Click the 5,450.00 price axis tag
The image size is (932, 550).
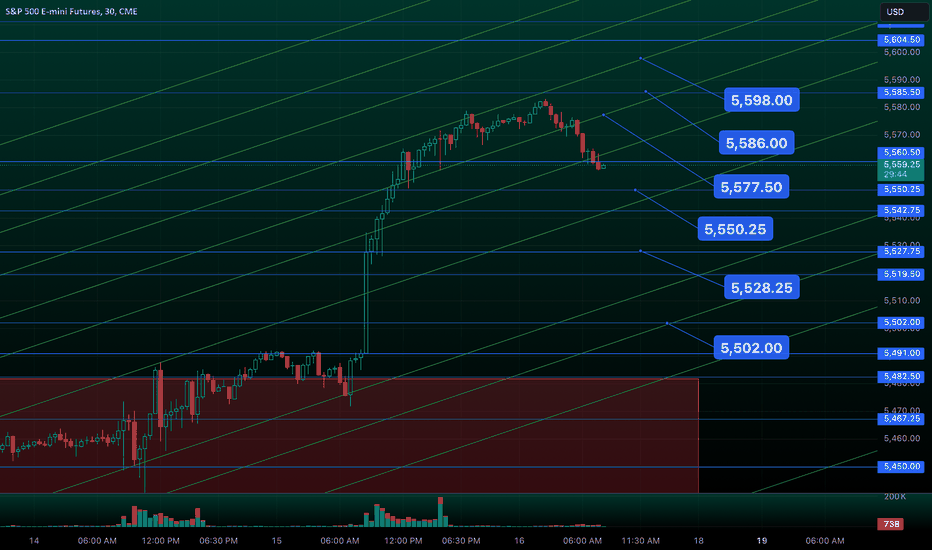pyautogui.click(x=901, y=466)
